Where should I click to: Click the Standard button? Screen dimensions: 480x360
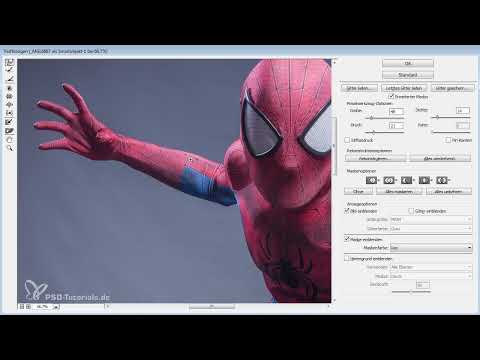click(408, 75)
